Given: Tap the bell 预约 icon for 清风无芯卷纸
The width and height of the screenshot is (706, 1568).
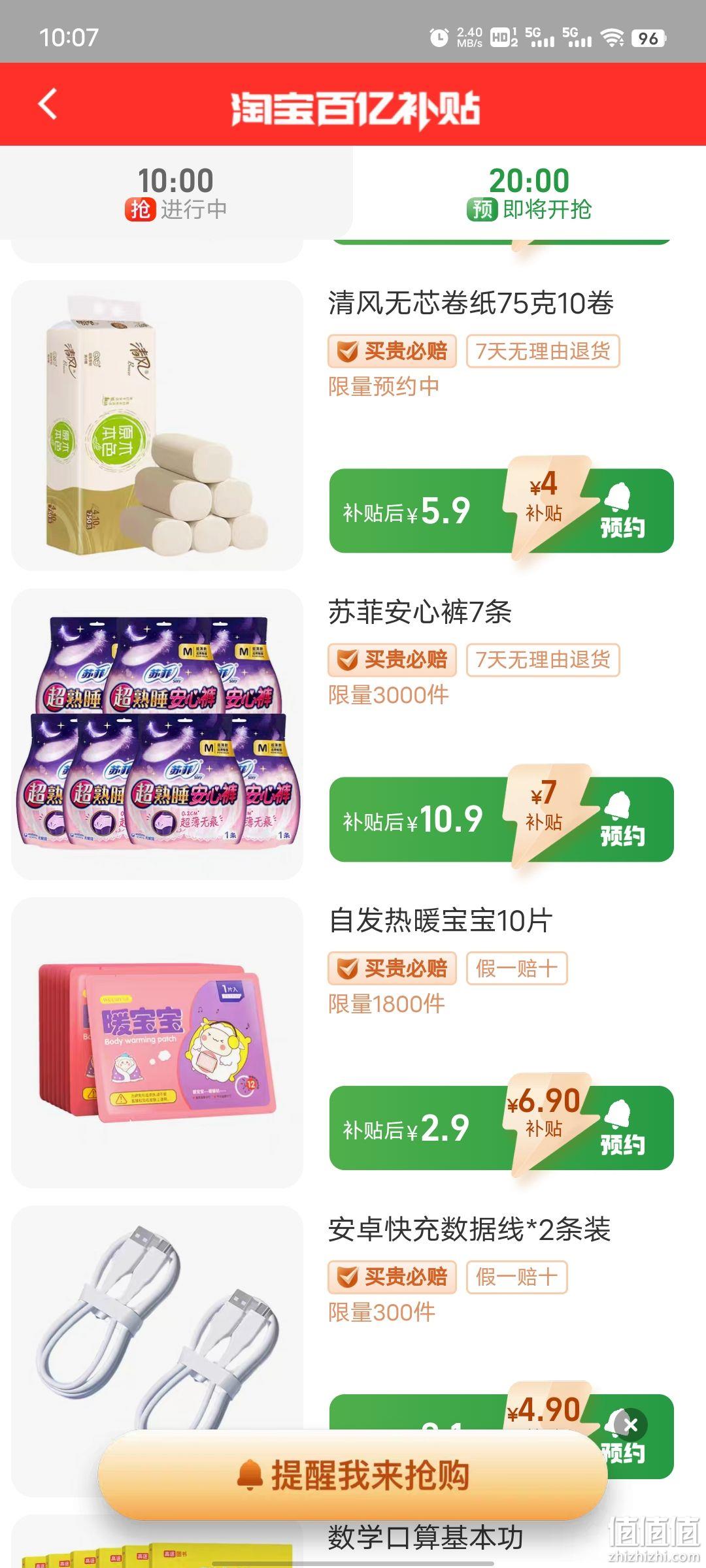Looking at the screenshot, I should tap(622, 511).
